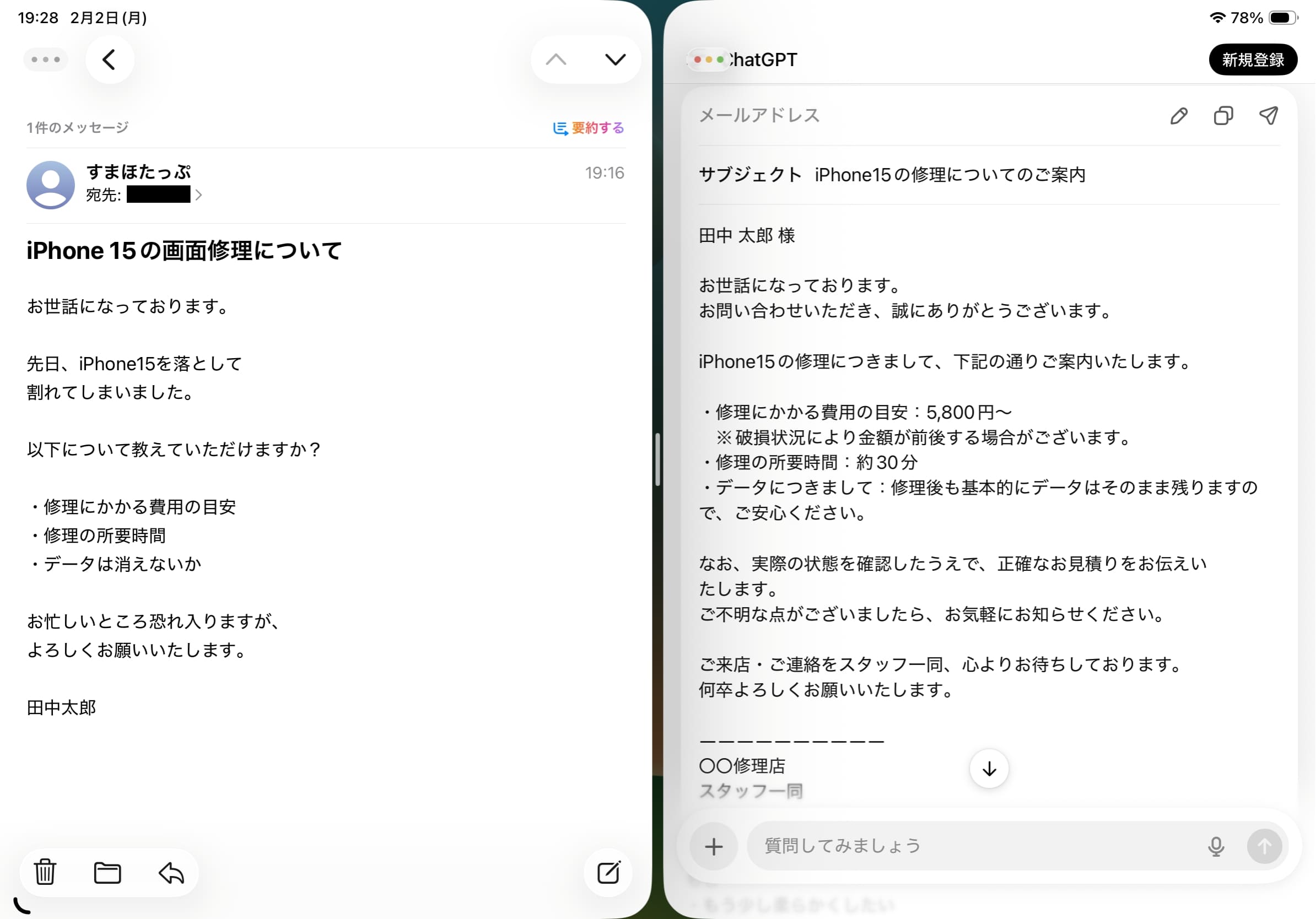Expand recipient details with the 宛先 chevron
The image size is (1316, 919).
199,196
